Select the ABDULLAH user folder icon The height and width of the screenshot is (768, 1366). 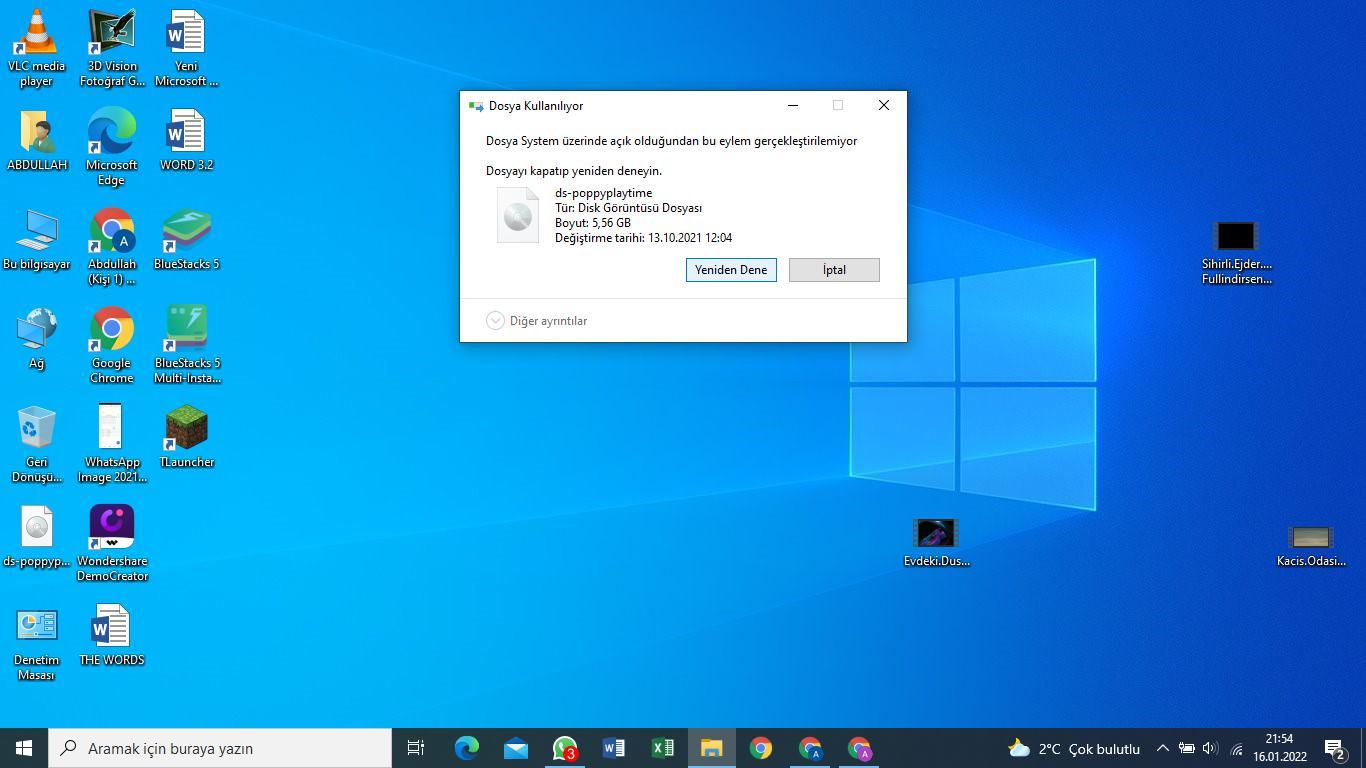(x=37, y=140)
